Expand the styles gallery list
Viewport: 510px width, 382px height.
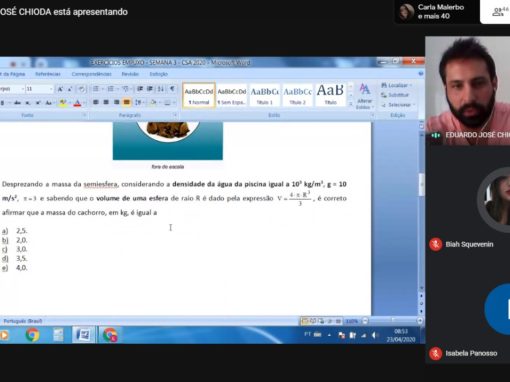coord(351,104)
